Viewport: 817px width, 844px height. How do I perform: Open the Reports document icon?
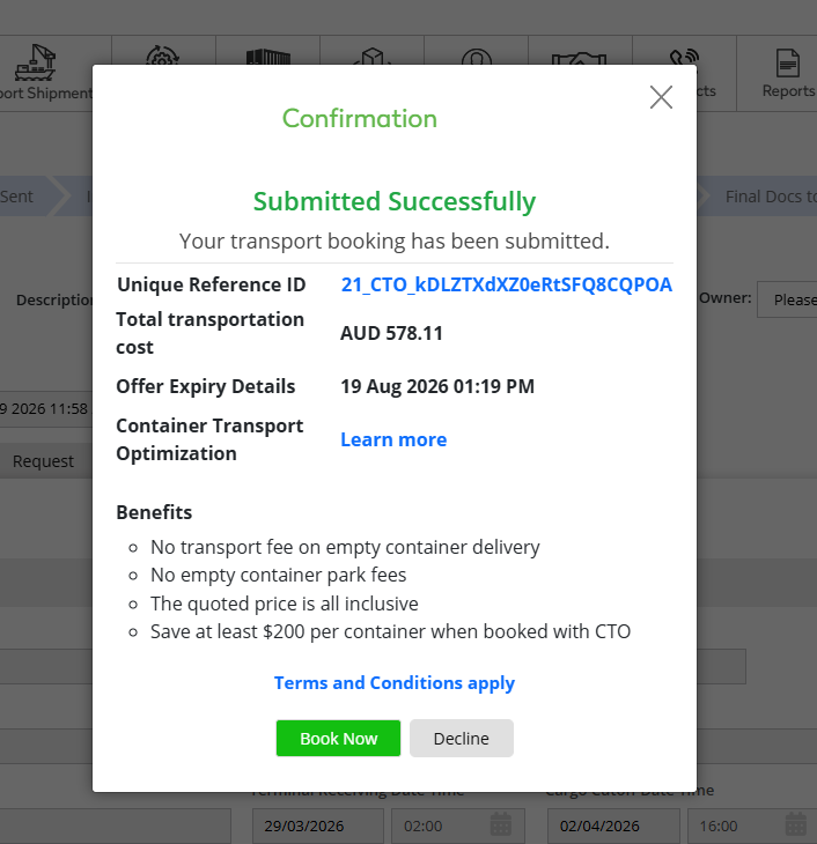787,63
